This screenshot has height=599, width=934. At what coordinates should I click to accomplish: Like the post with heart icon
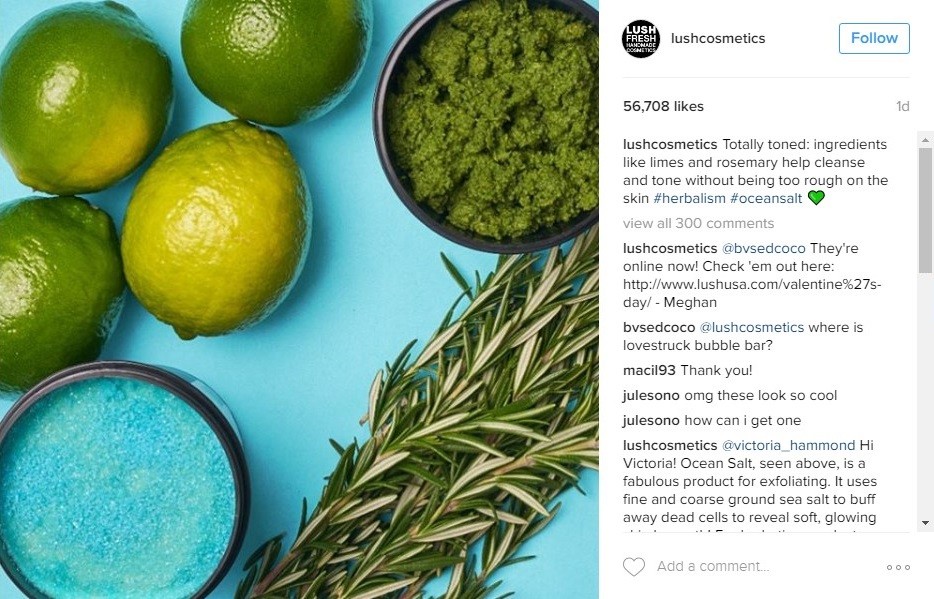click(x=634, y=566)
